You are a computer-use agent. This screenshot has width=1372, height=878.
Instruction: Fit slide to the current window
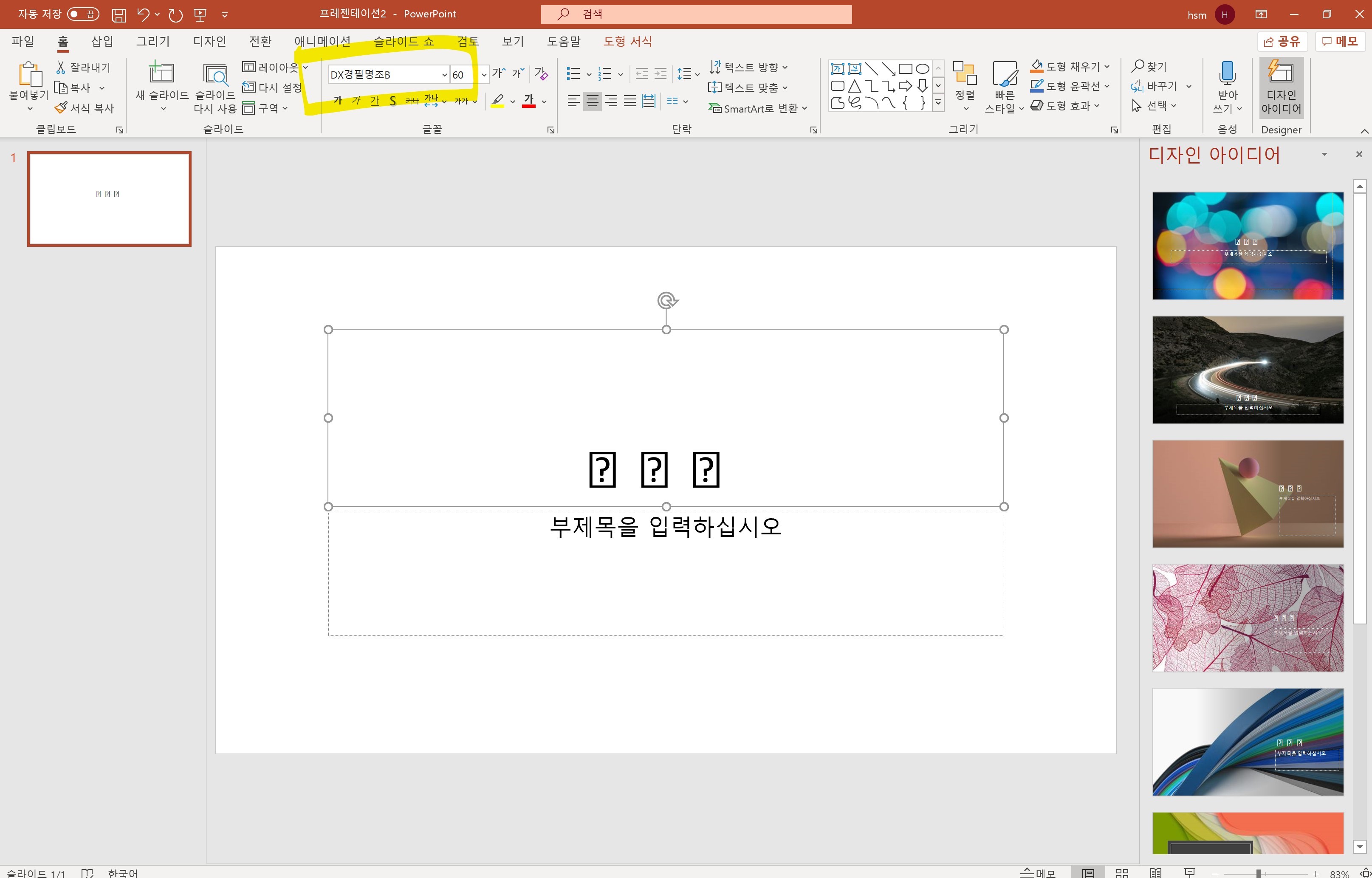point(1365,873)
